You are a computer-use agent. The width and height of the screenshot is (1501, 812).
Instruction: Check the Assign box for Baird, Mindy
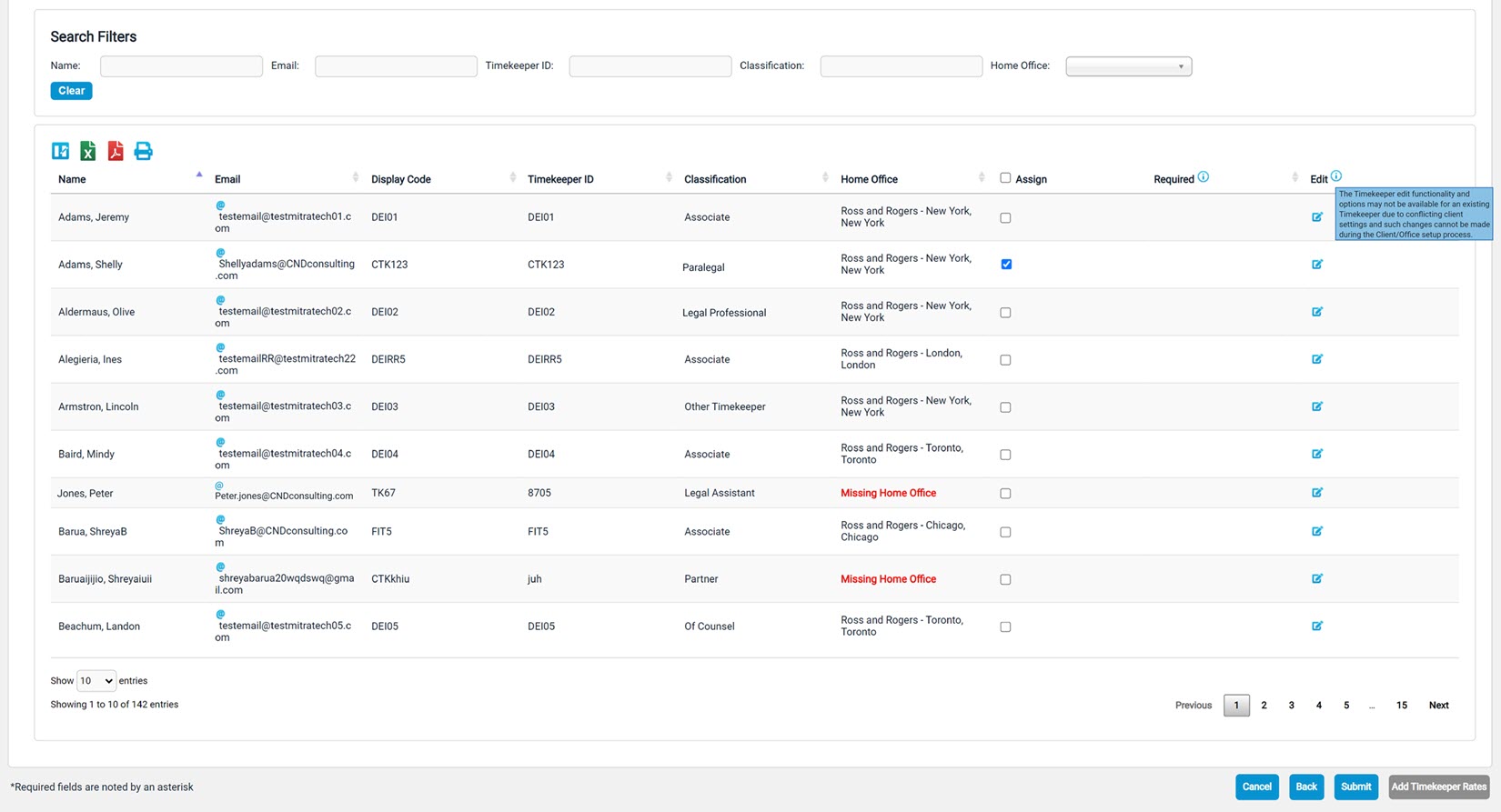click(x=1005, y=455)
